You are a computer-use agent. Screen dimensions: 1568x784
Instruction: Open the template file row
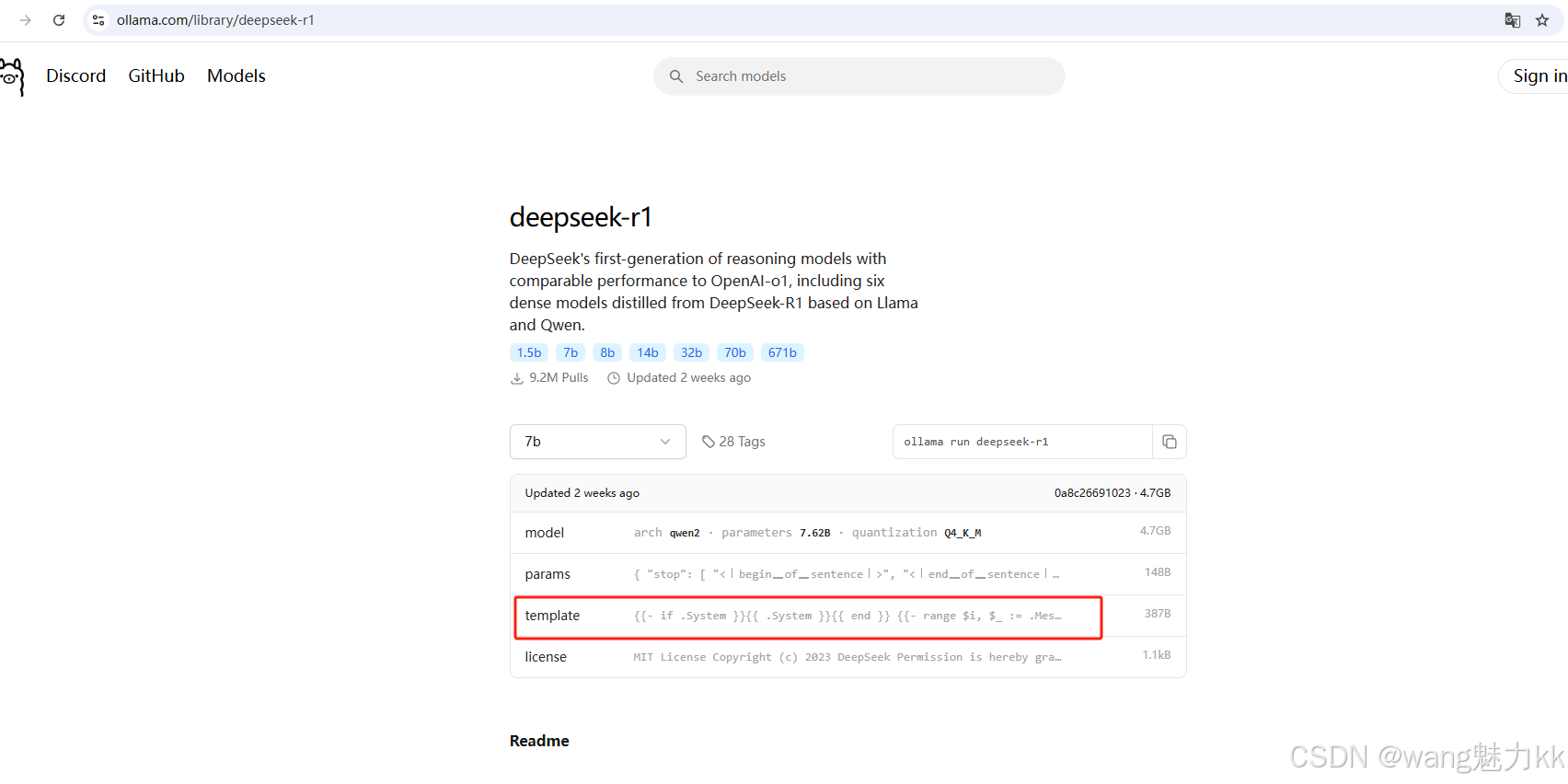[848, 616]
